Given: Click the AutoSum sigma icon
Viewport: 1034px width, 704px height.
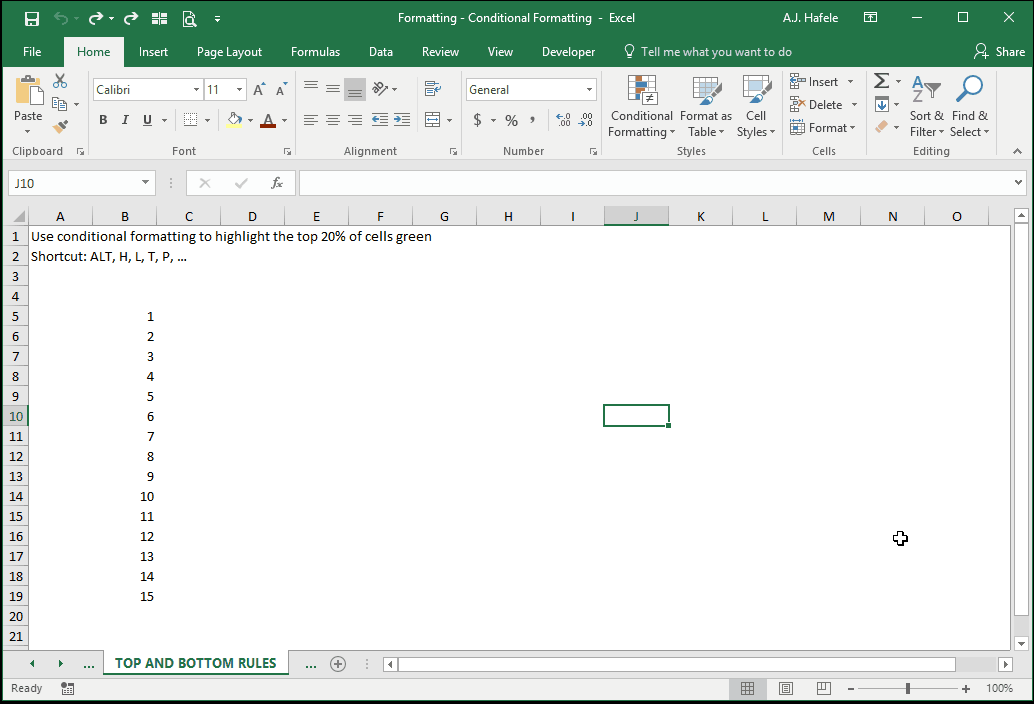Looking at the screenshot, I should click(x=881, y=81).
